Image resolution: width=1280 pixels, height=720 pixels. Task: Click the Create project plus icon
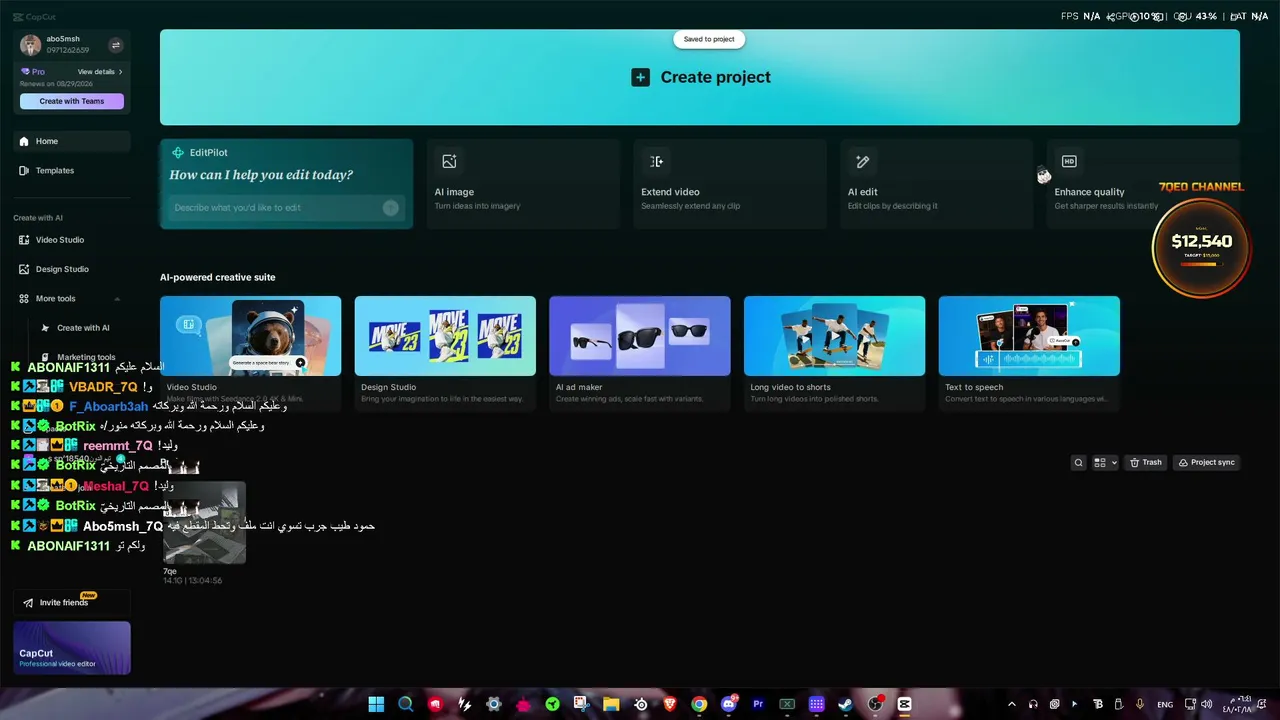640,77
